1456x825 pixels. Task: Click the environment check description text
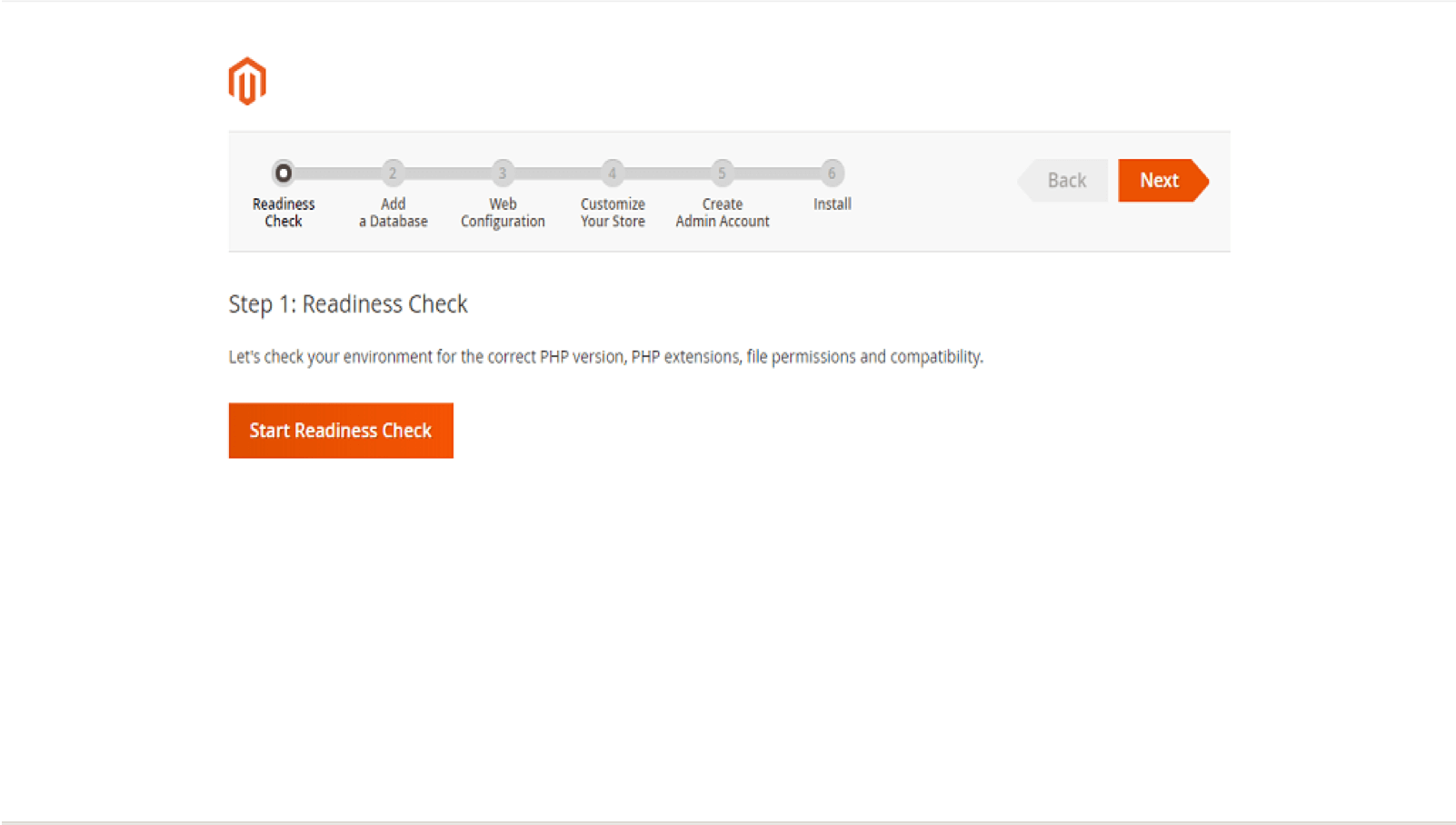605,357
